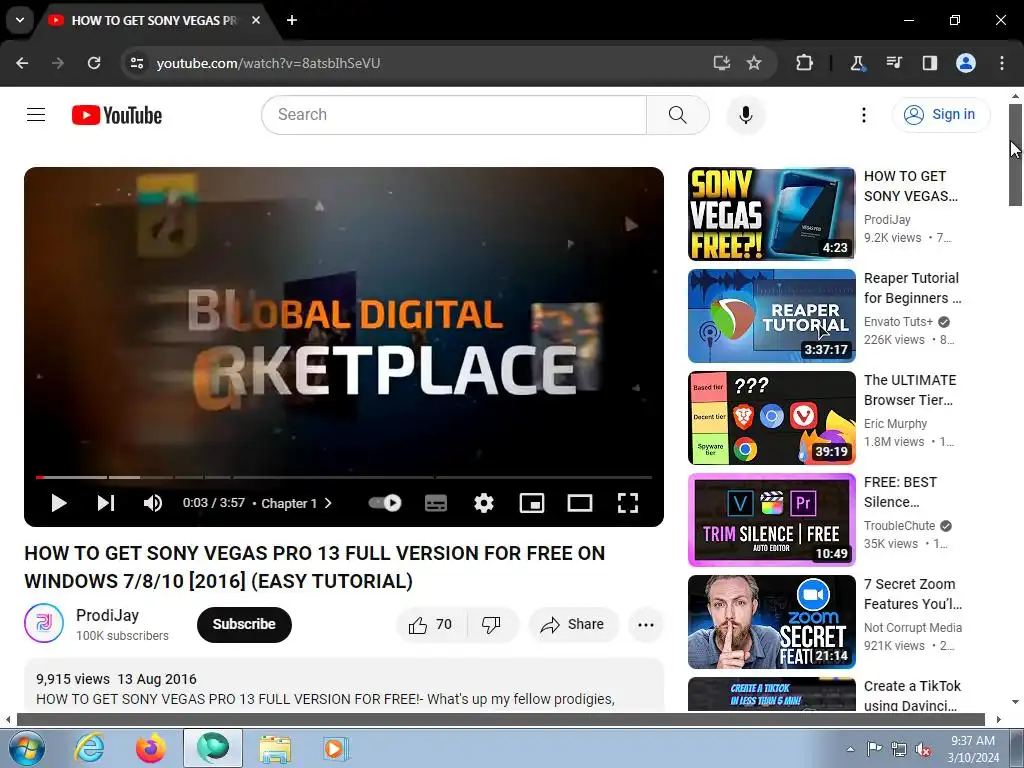Open Chrome Labs flask icon
Viewport: 1024px width, 768px height.
(x=857, y=63)
